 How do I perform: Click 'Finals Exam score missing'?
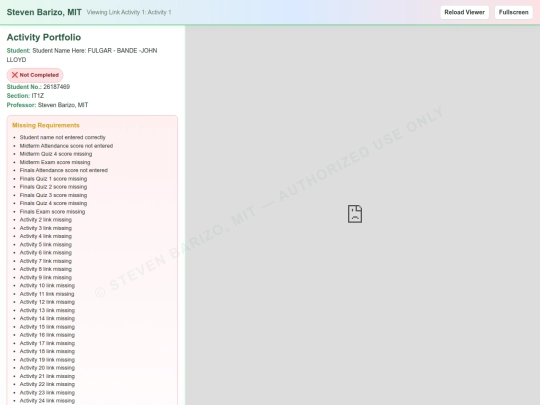point(52,212)
